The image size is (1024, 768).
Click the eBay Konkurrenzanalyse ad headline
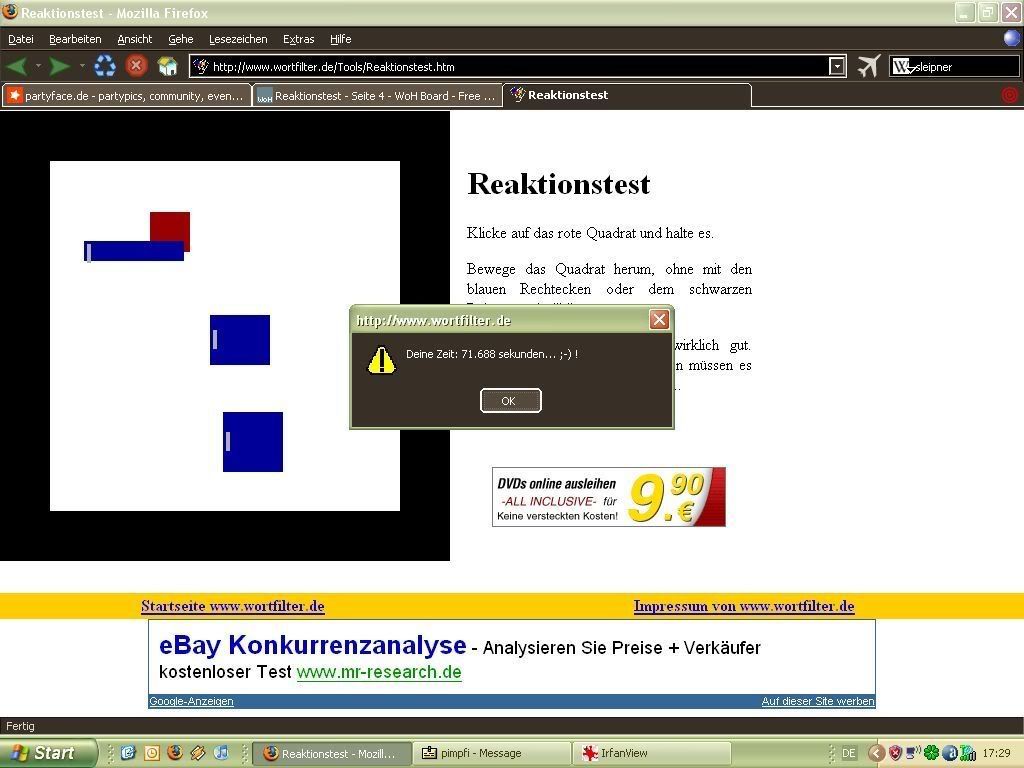pyautogui.click(x=313, y=645)
